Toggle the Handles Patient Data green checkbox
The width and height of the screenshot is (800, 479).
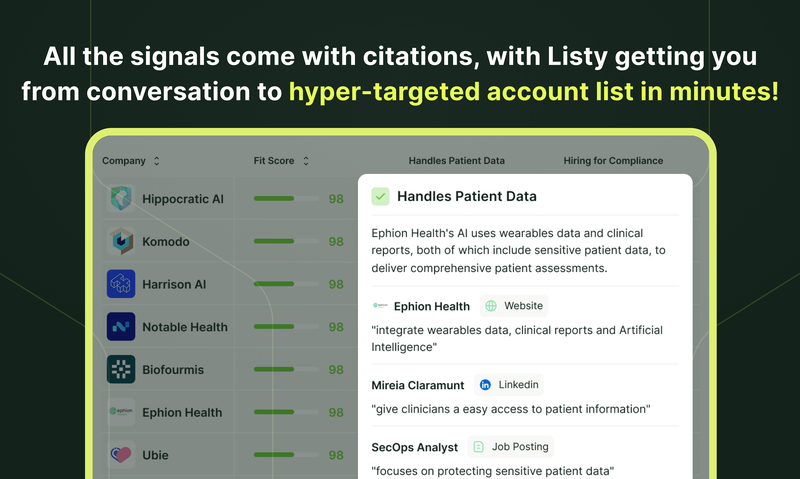click(380, 196)
